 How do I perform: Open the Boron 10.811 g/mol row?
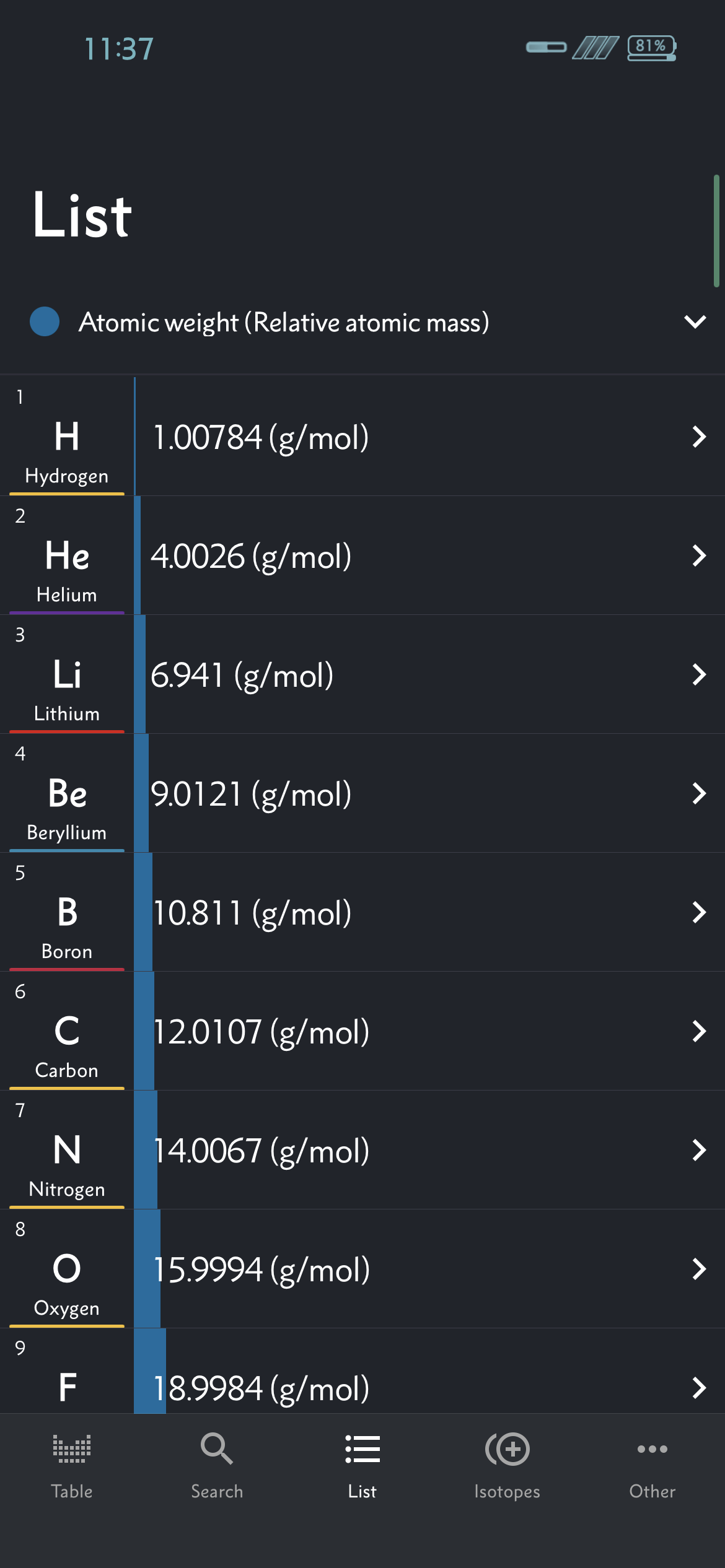pyautogui.click(x=252, y=913)
